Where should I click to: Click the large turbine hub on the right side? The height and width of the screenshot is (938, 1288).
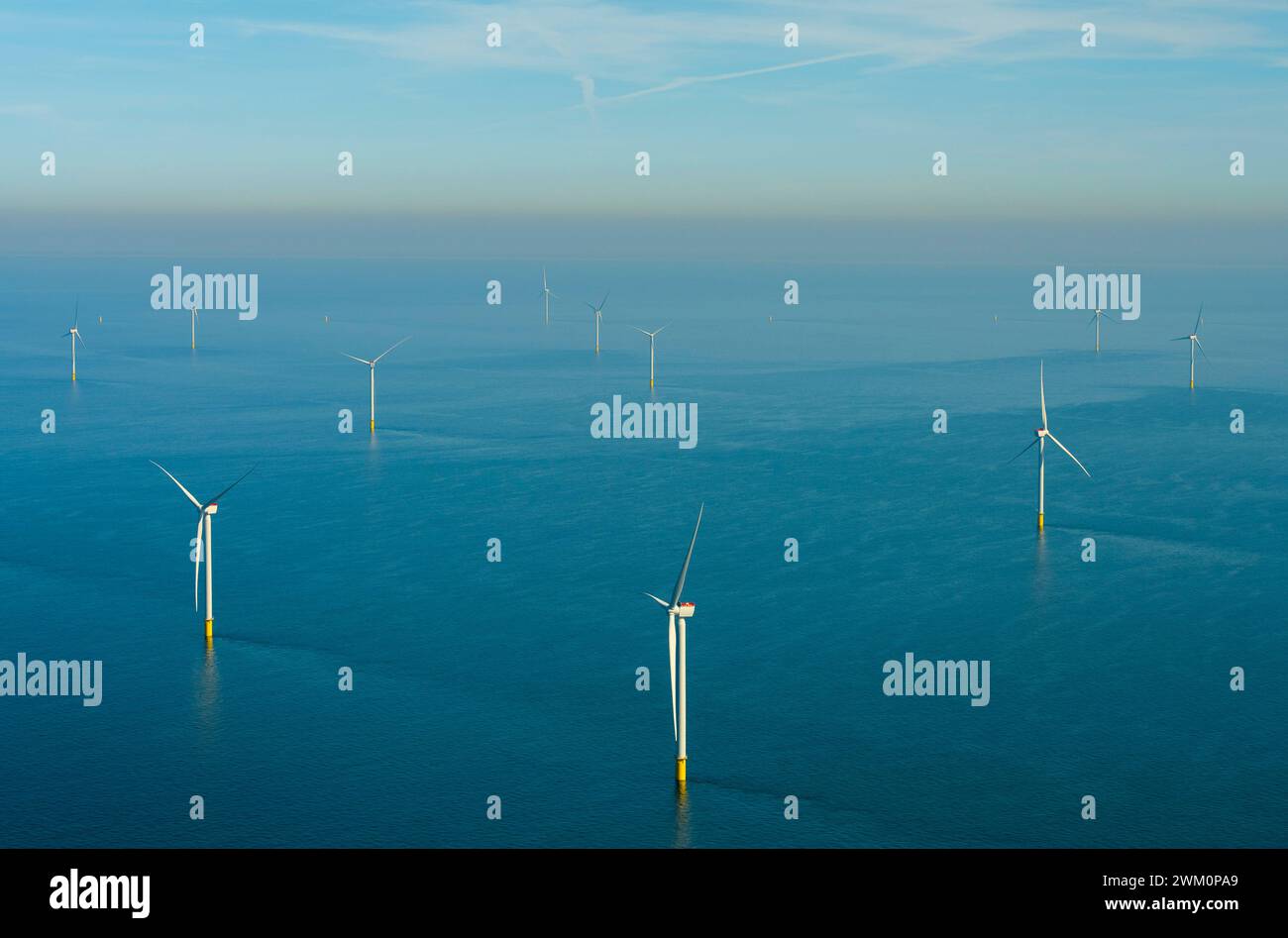click(x=1041, y=432)
